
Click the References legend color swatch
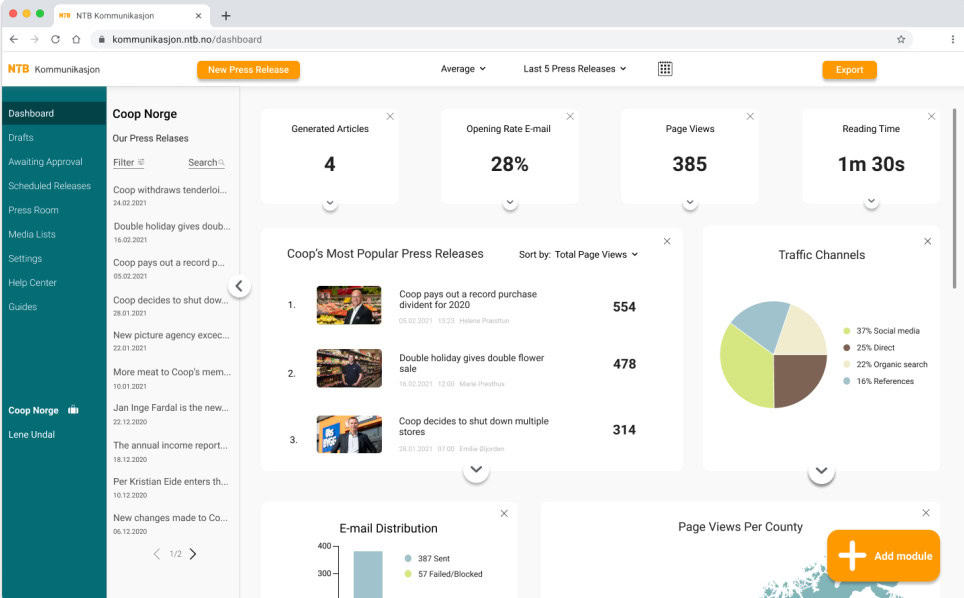pyautogui.click(x=847, y=381)
